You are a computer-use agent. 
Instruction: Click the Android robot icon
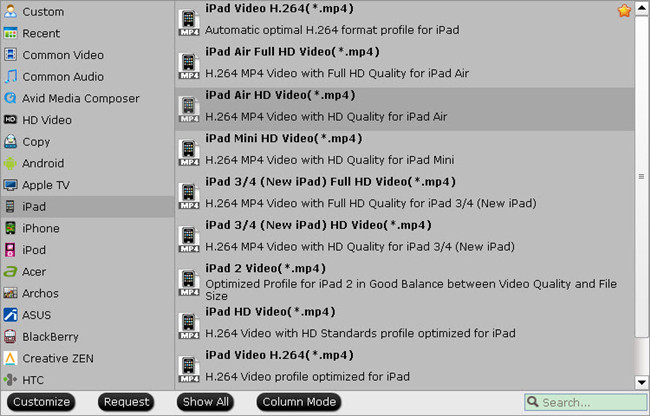[10, 163]
